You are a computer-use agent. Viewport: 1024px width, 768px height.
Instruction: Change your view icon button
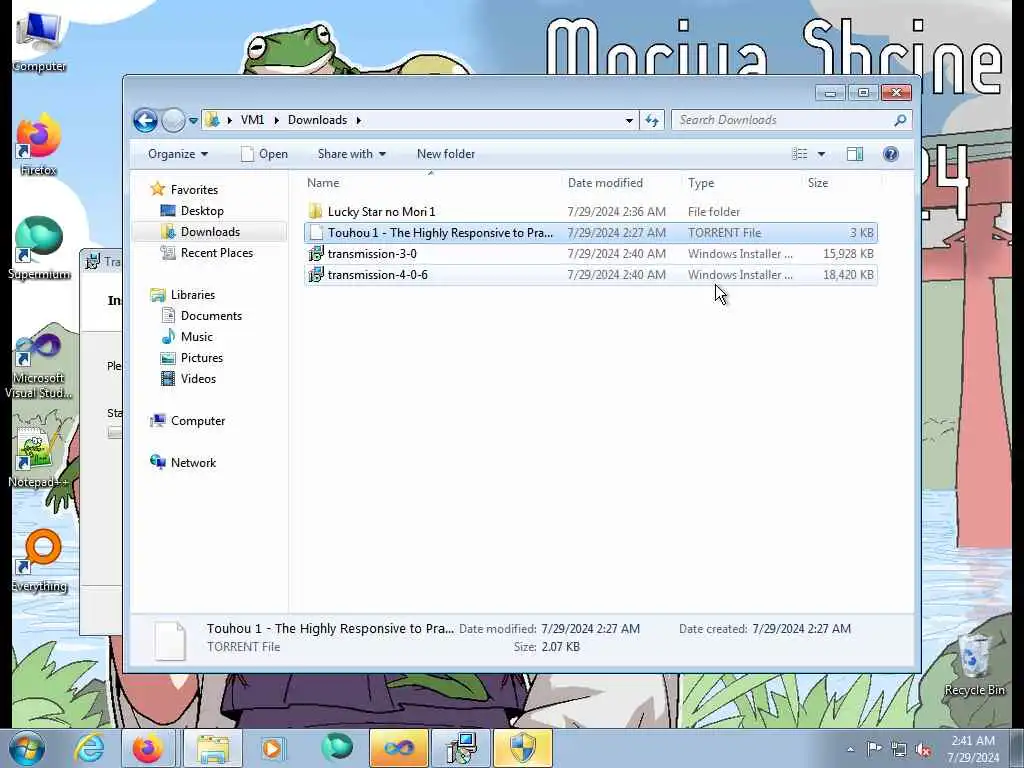pyautogui.click(x=800, y=154)
